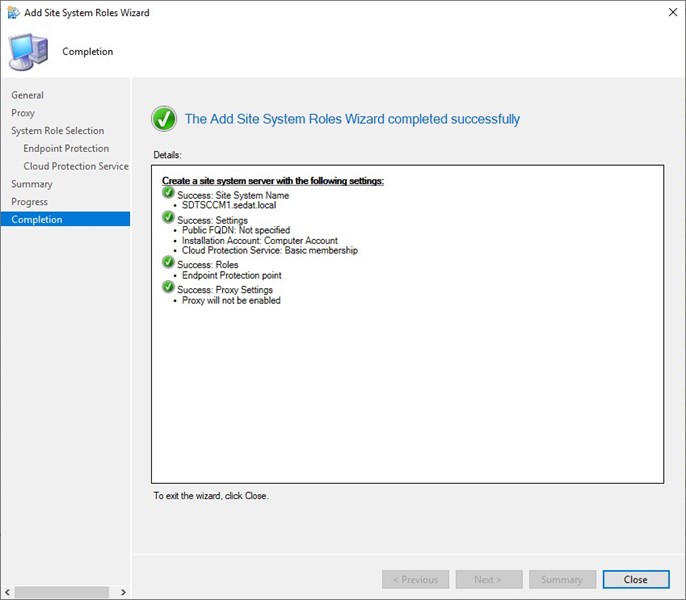This screenshot has width=686, height=600.
Task: Click the wizard title bar icon
Action: coord(13,13)
